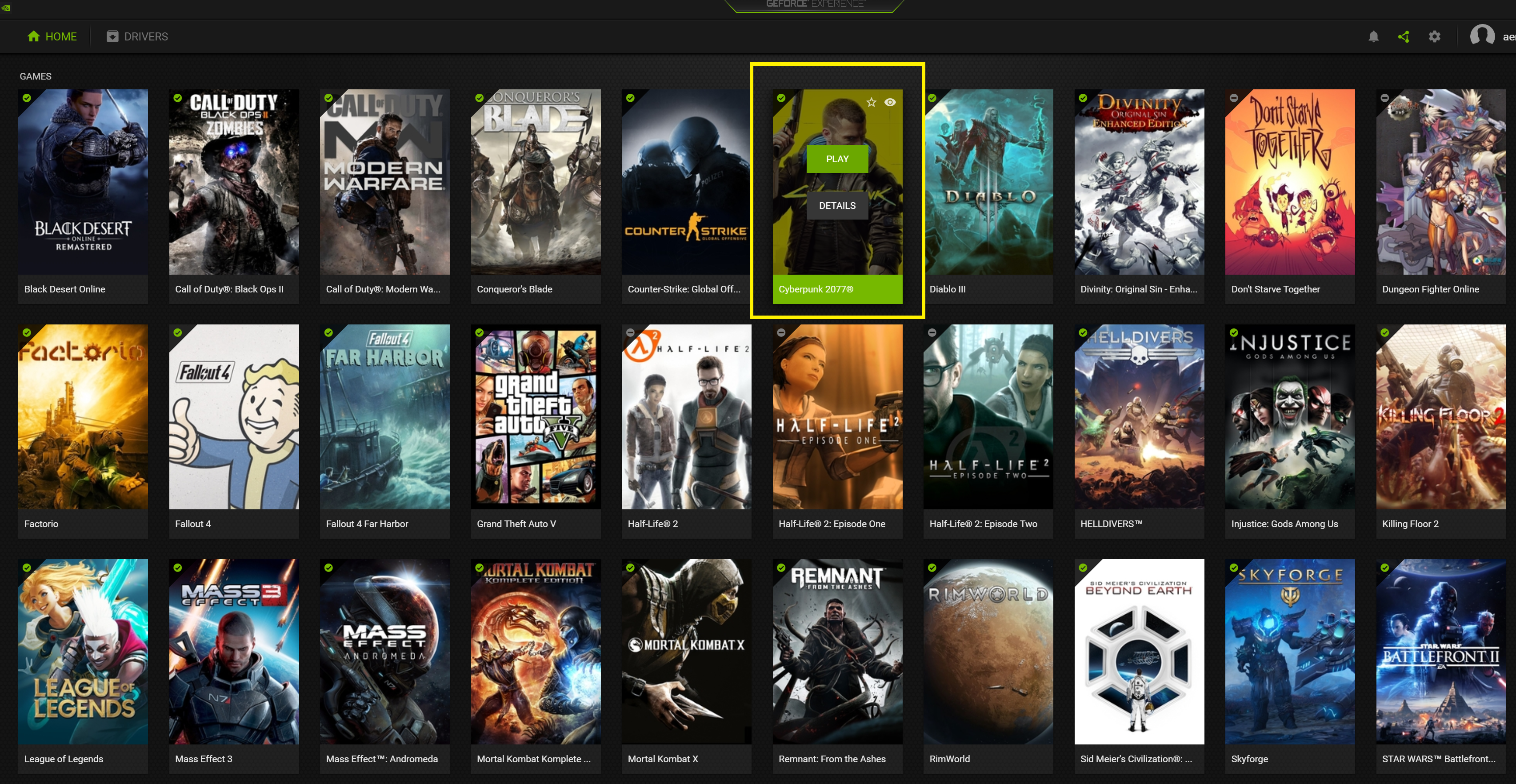Click the 'Cyberpunk 2077®' title label

(x=816, y=289)
